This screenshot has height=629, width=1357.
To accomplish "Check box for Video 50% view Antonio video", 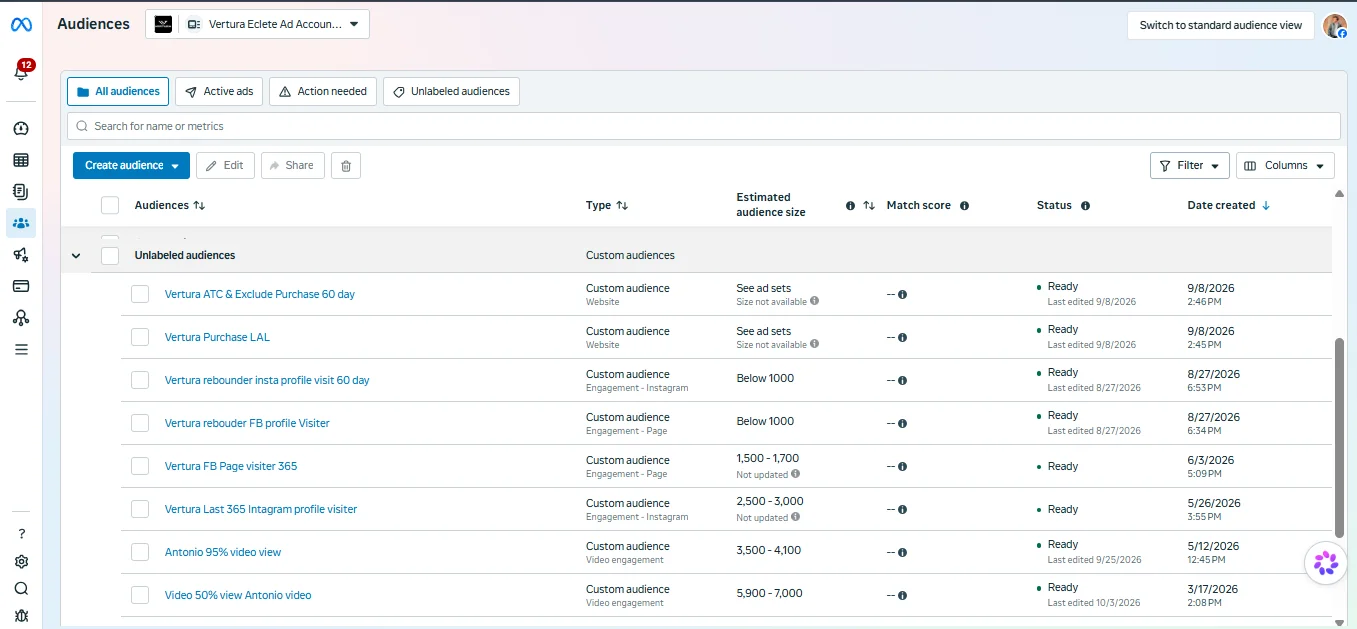I will point(140,595).
